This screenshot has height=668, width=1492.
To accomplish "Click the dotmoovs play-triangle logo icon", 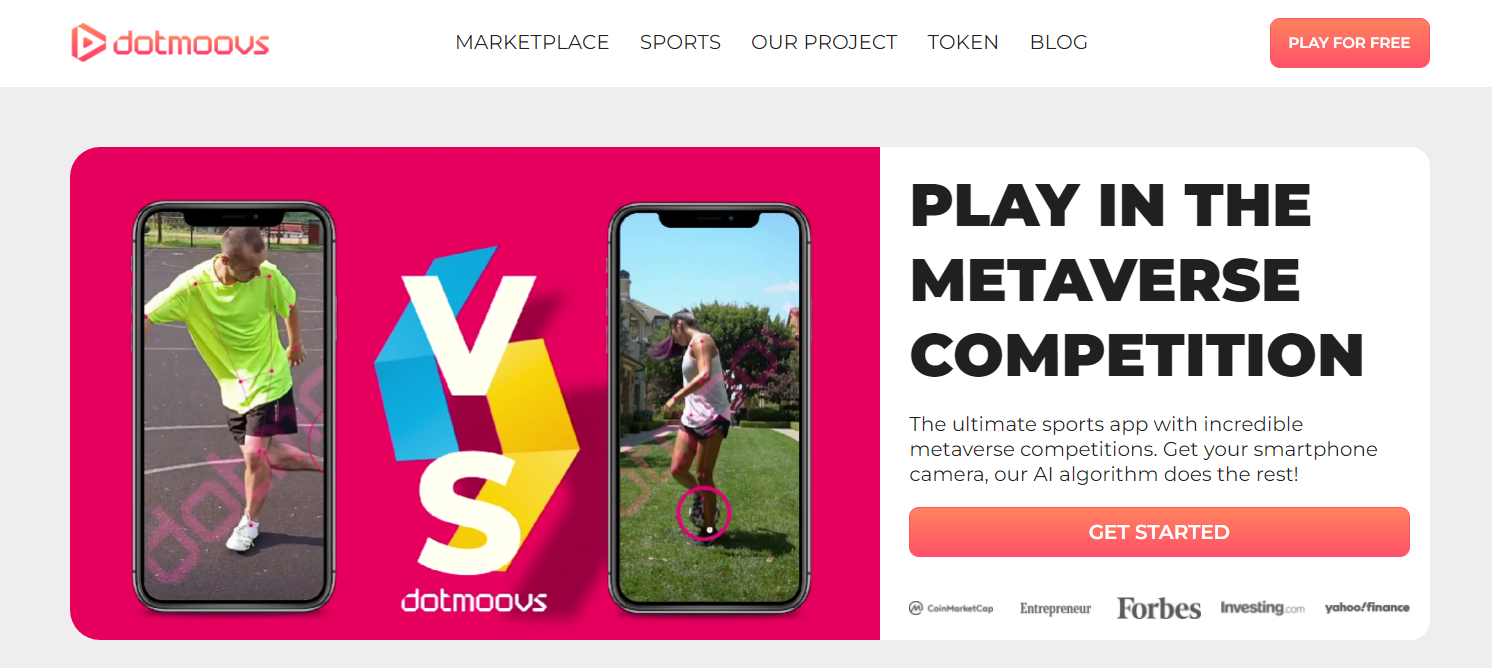I will click(88, 43).
